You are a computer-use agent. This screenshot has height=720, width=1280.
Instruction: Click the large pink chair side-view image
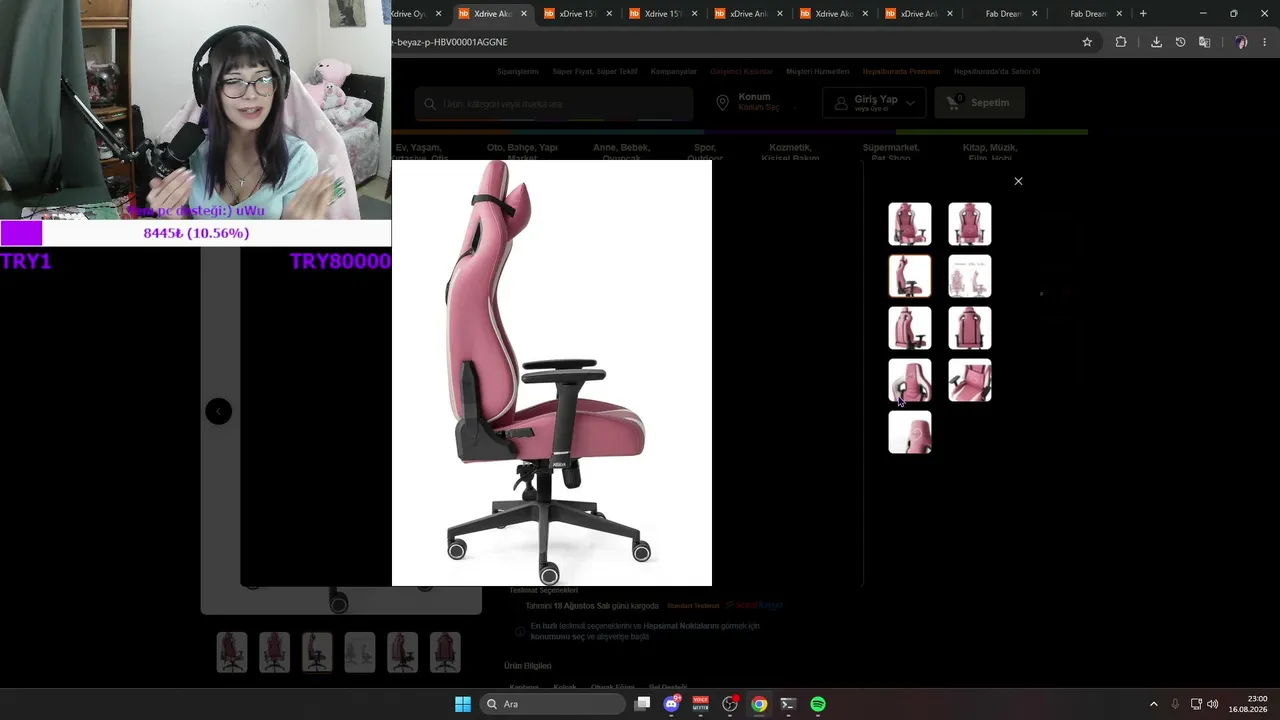tap(552, 373)
